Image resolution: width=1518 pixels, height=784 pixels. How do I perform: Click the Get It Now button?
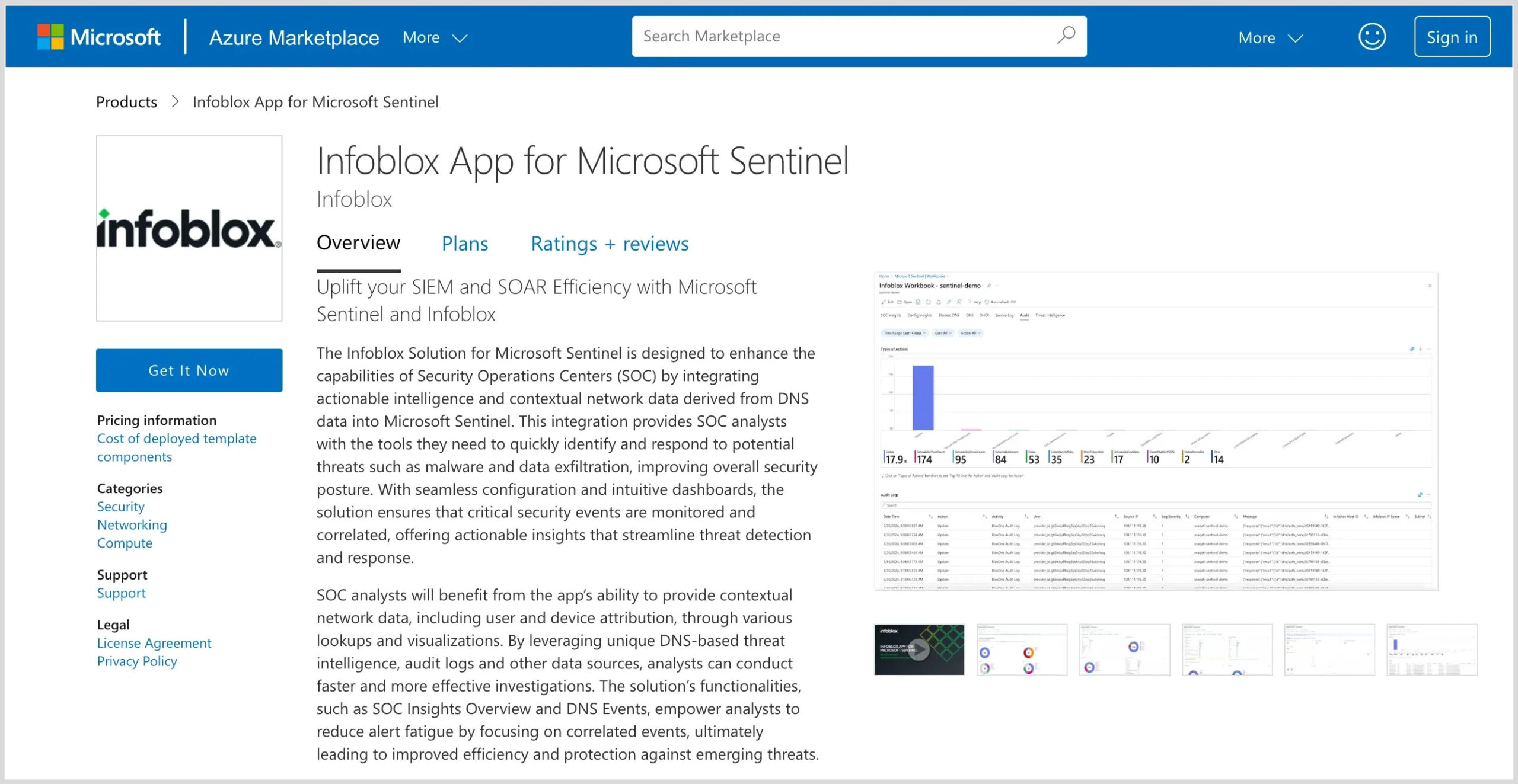tap(189, 370)
